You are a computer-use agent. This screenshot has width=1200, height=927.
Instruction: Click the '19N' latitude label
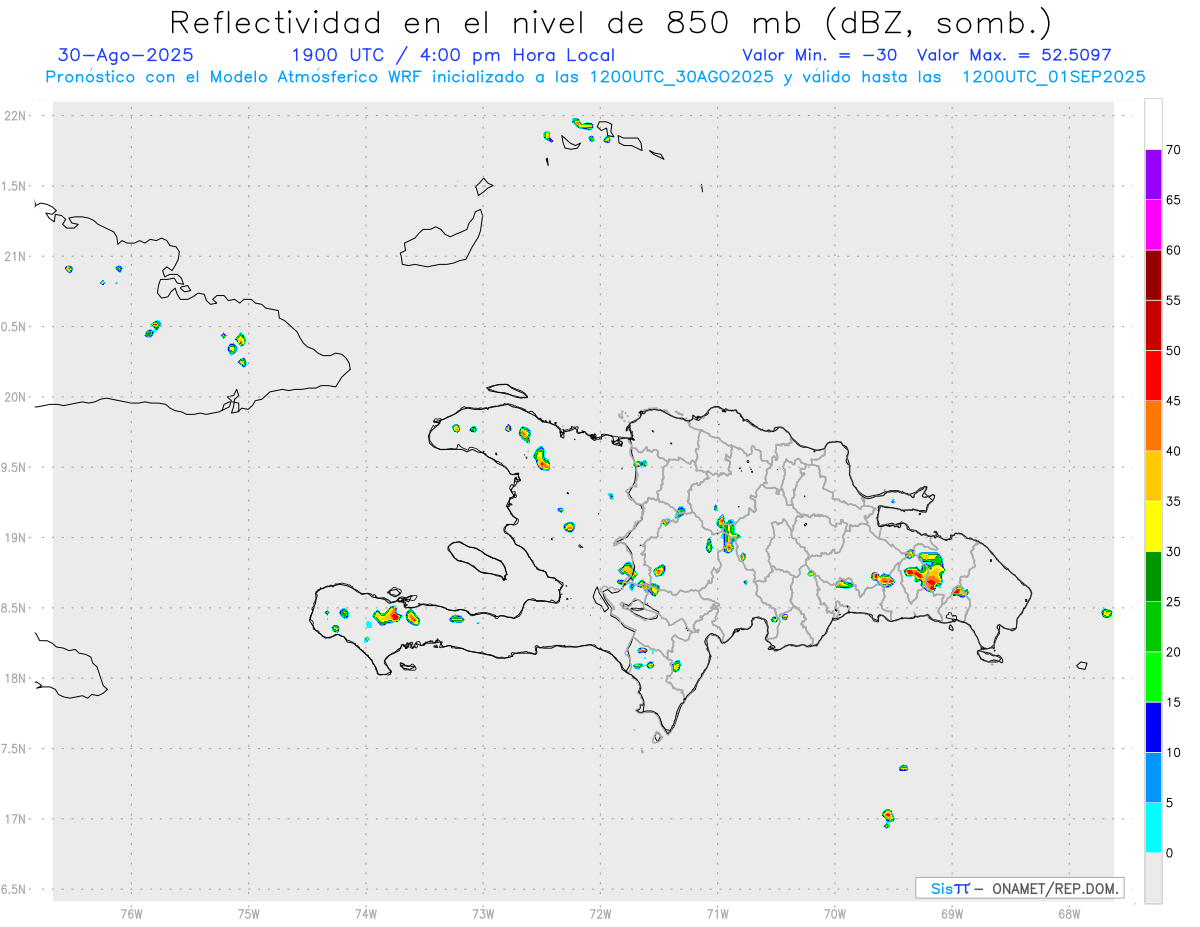(x=16, y=537)
